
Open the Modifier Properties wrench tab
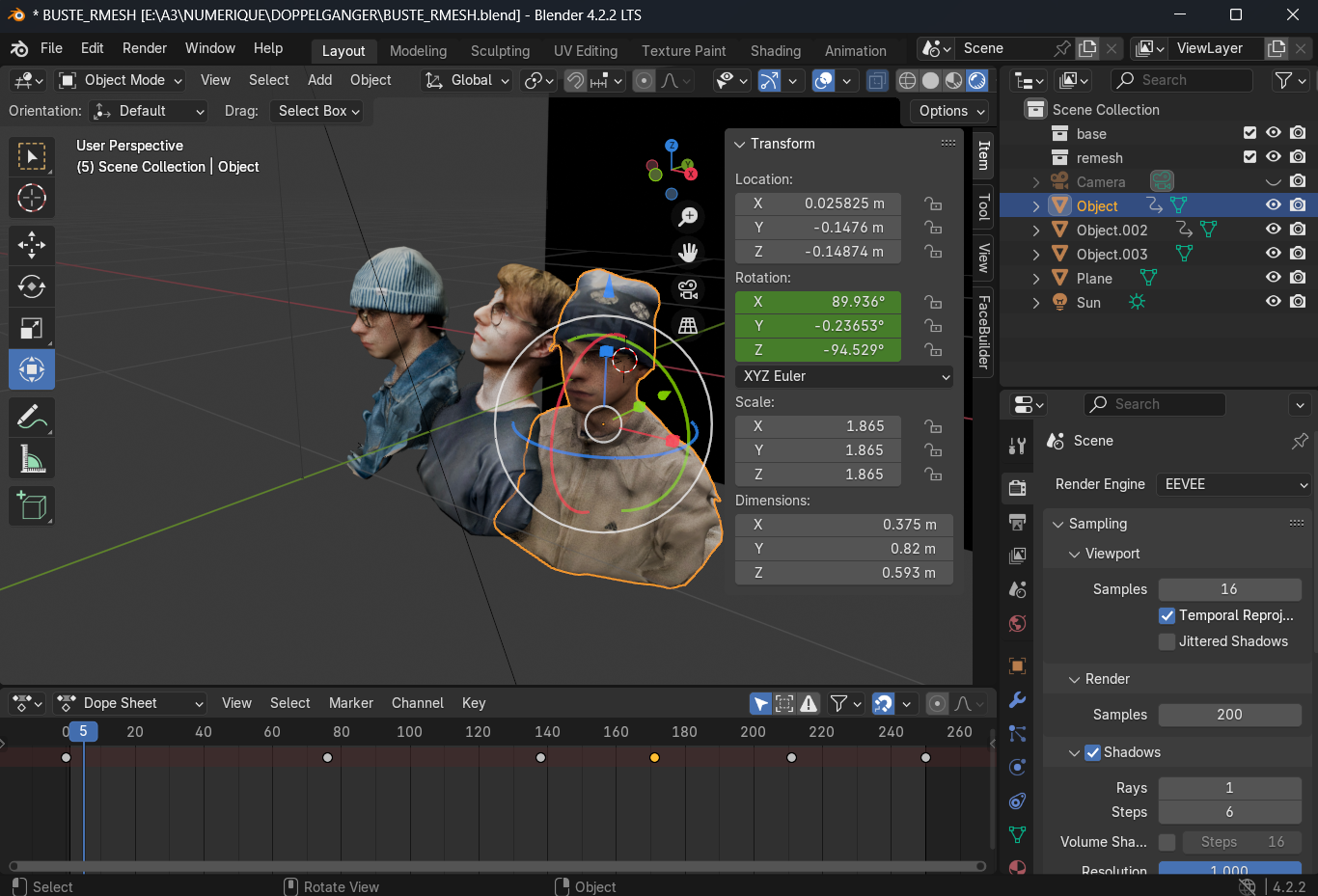point(1017,699)
